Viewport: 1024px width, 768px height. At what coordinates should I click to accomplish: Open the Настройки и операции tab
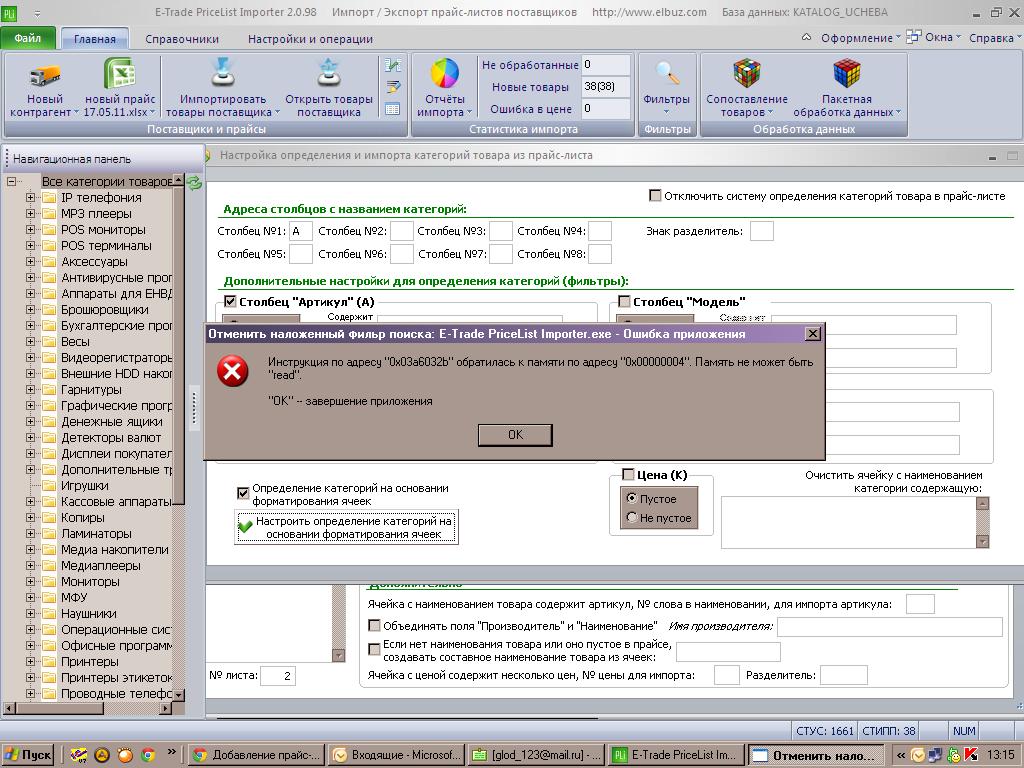pos(310,39)
